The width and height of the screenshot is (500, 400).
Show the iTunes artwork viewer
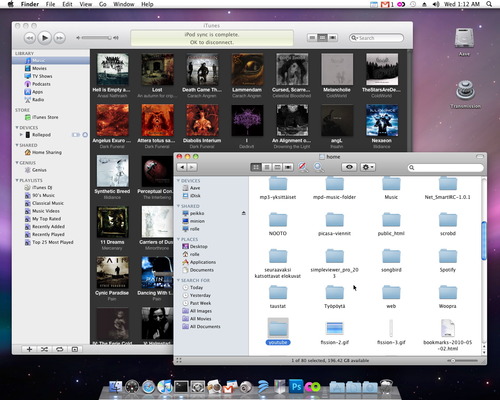(x=75, y=349)
